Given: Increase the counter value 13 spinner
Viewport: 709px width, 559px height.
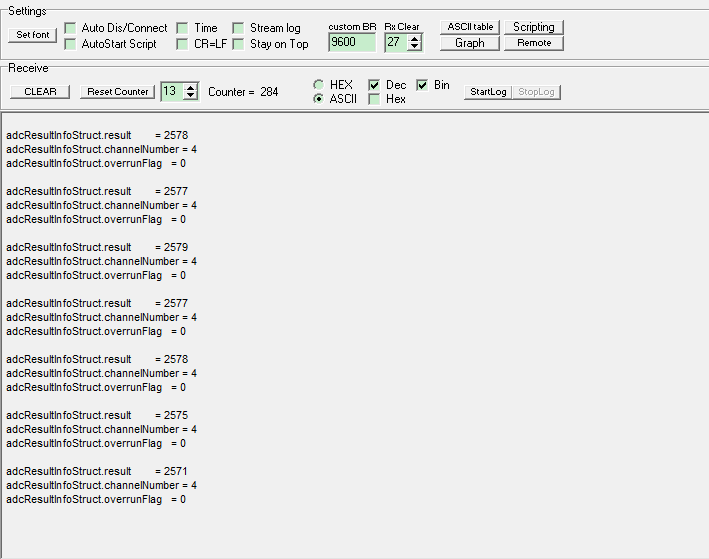Looking at the screenshot, I should tap(190, 88).
